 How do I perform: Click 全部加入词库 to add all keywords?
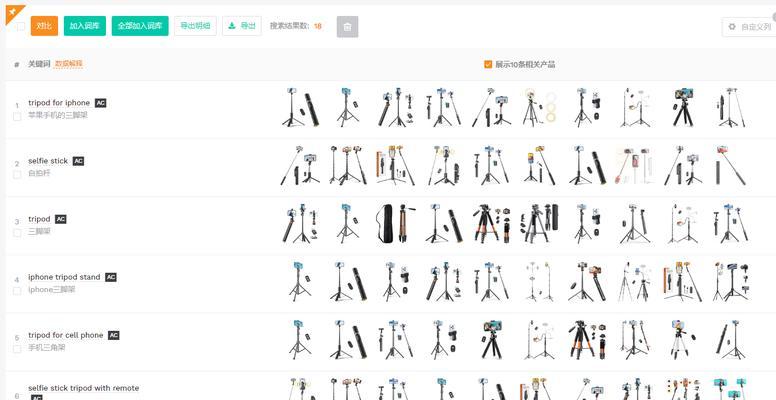[140, 26]
